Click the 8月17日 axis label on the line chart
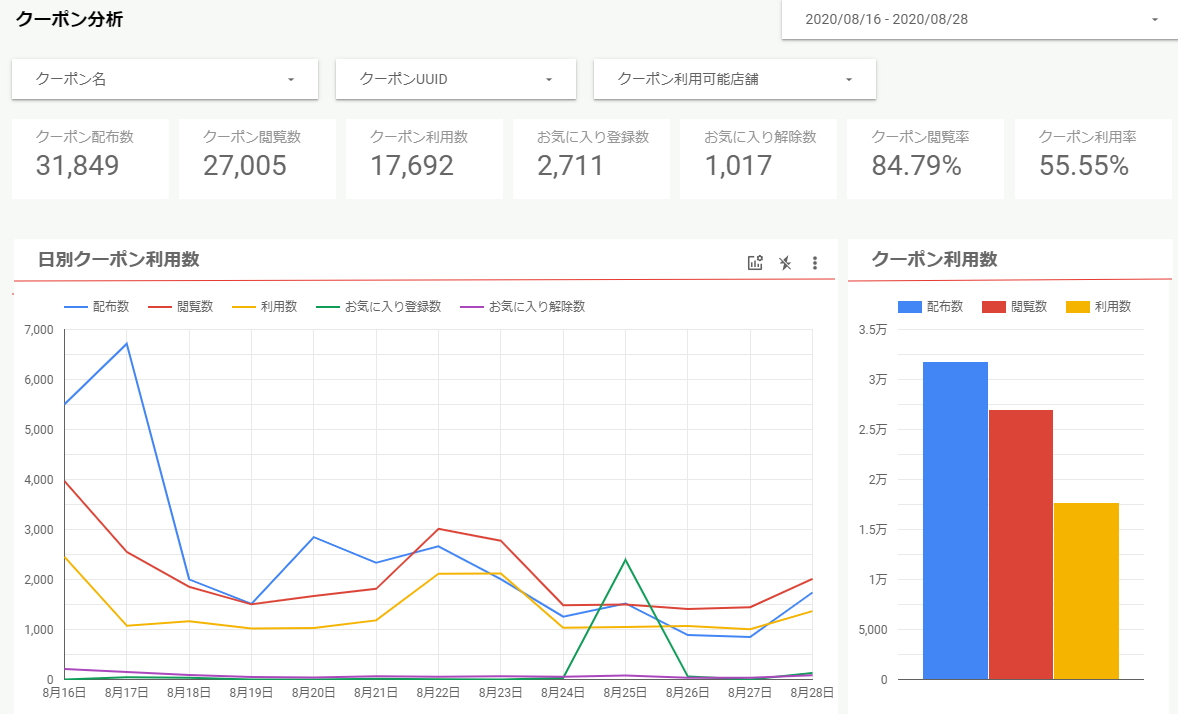The image size is (1178, 714). [126, 693]
